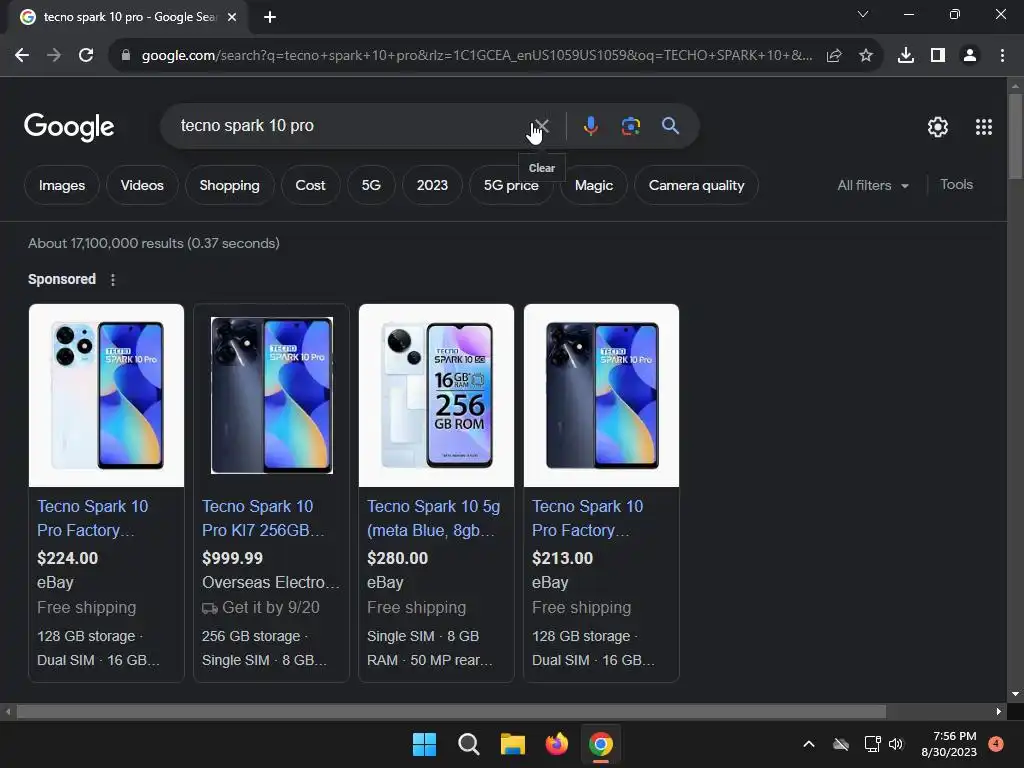Open Sponsored options three-dot menu

click(113, 280)
